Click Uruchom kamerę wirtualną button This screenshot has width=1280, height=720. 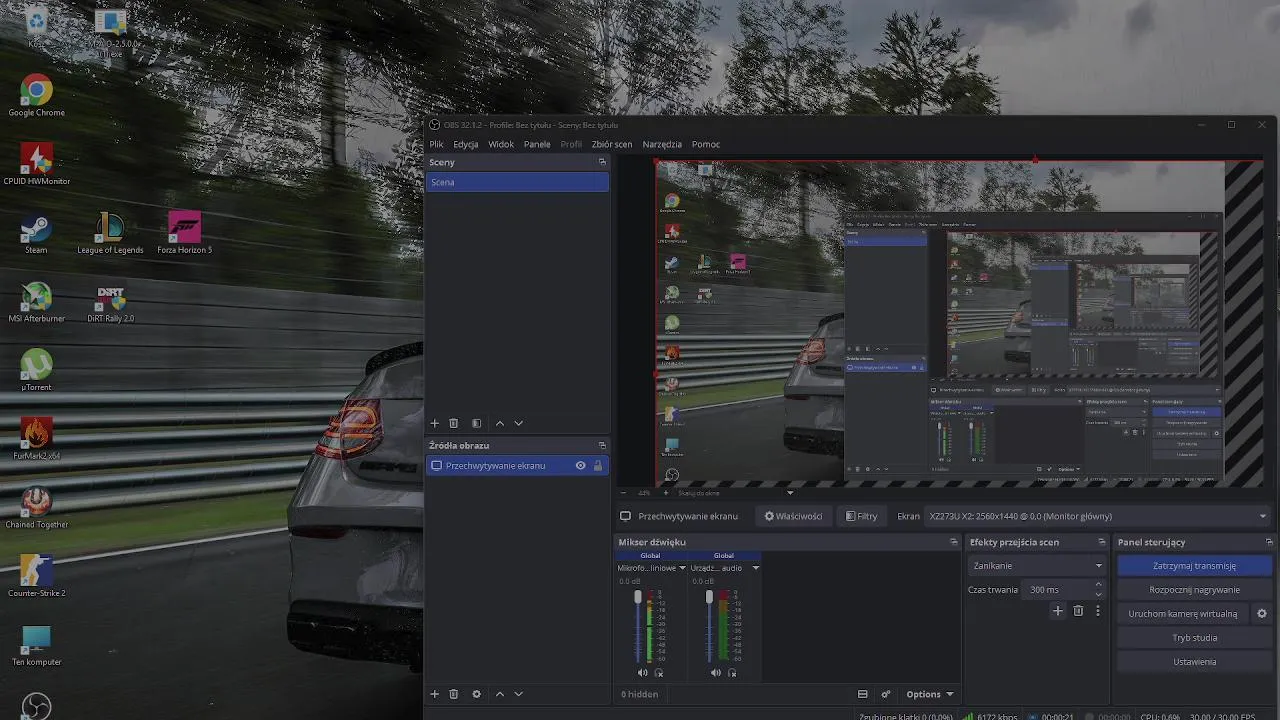1183,614
